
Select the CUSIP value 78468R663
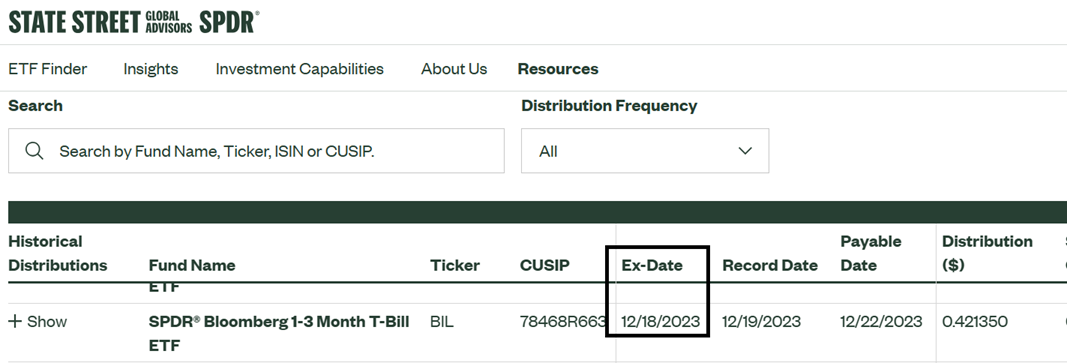(x=563, y=321)
